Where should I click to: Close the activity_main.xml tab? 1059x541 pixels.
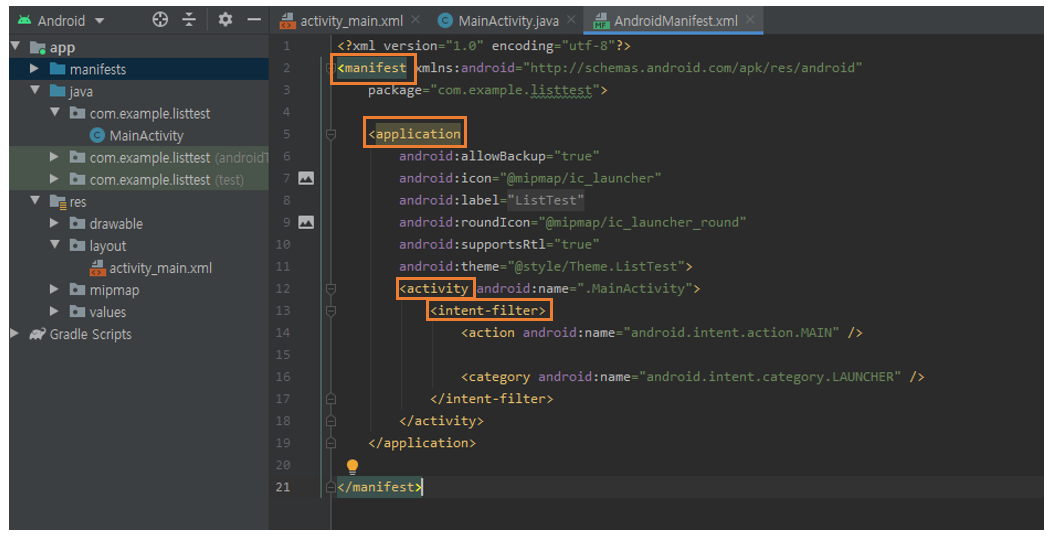click(x=415, y=20)
